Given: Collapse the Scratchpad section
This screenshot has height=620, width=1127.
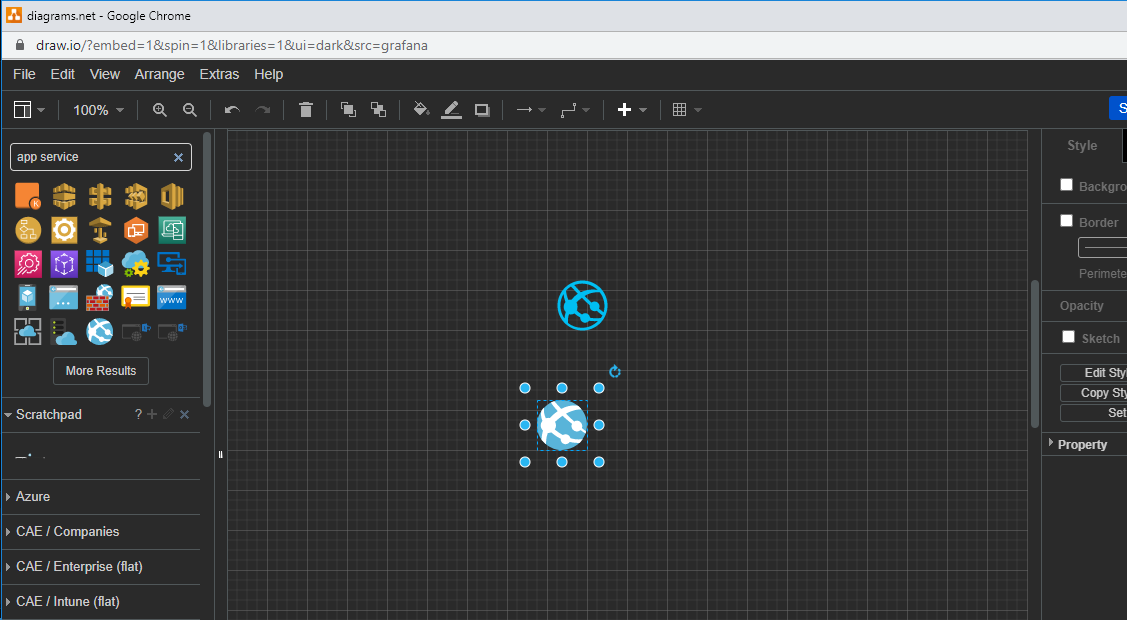Looking at the screenshot, I should (x=9, y=414).
